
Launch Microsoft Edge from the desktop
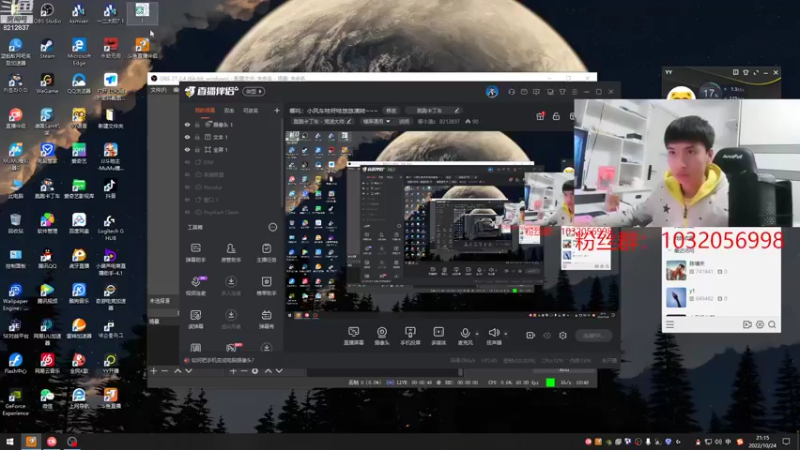79,52
